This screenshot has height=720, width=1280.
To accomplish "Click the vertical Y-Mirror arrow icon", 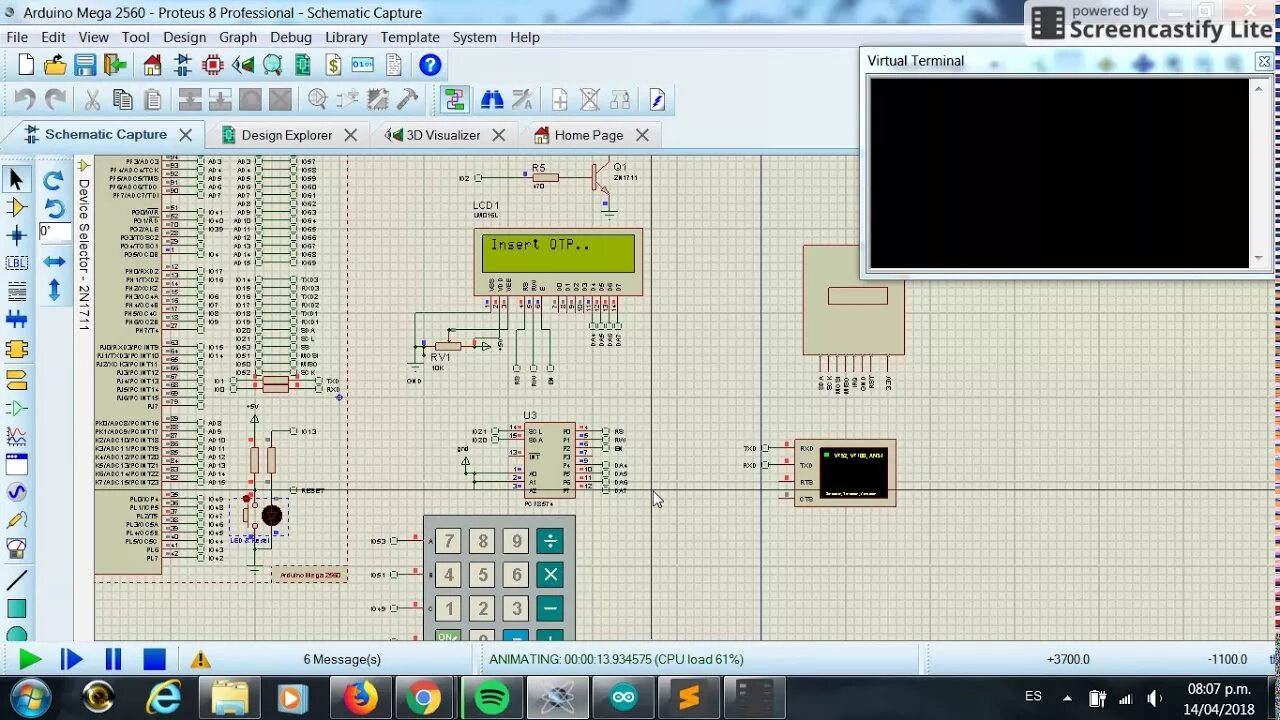I will [54, 290].
